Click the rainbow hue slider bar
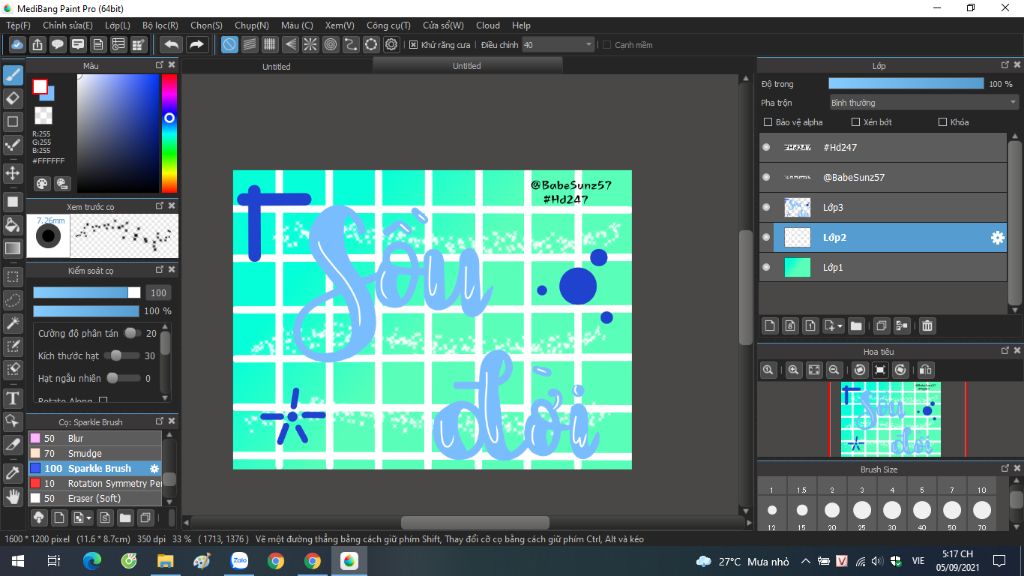1024x576 pixels. [169, 133]
